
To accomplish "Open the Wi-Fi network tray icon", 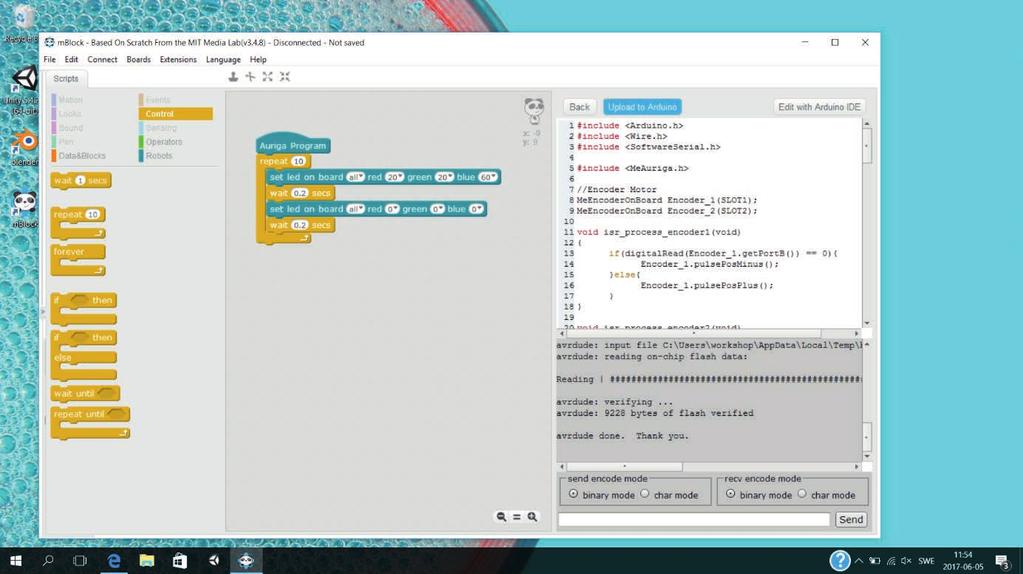I will (x=891, y=560).
